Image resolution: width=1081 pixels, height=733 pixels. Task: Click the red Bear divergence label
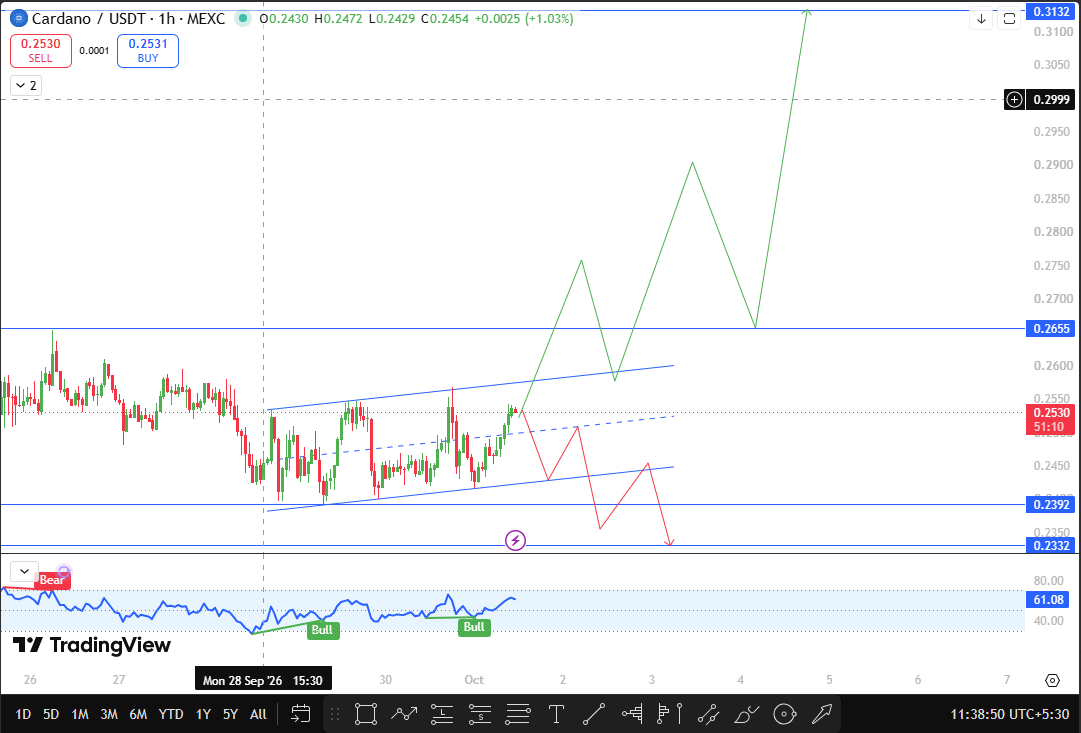(52, 580)
